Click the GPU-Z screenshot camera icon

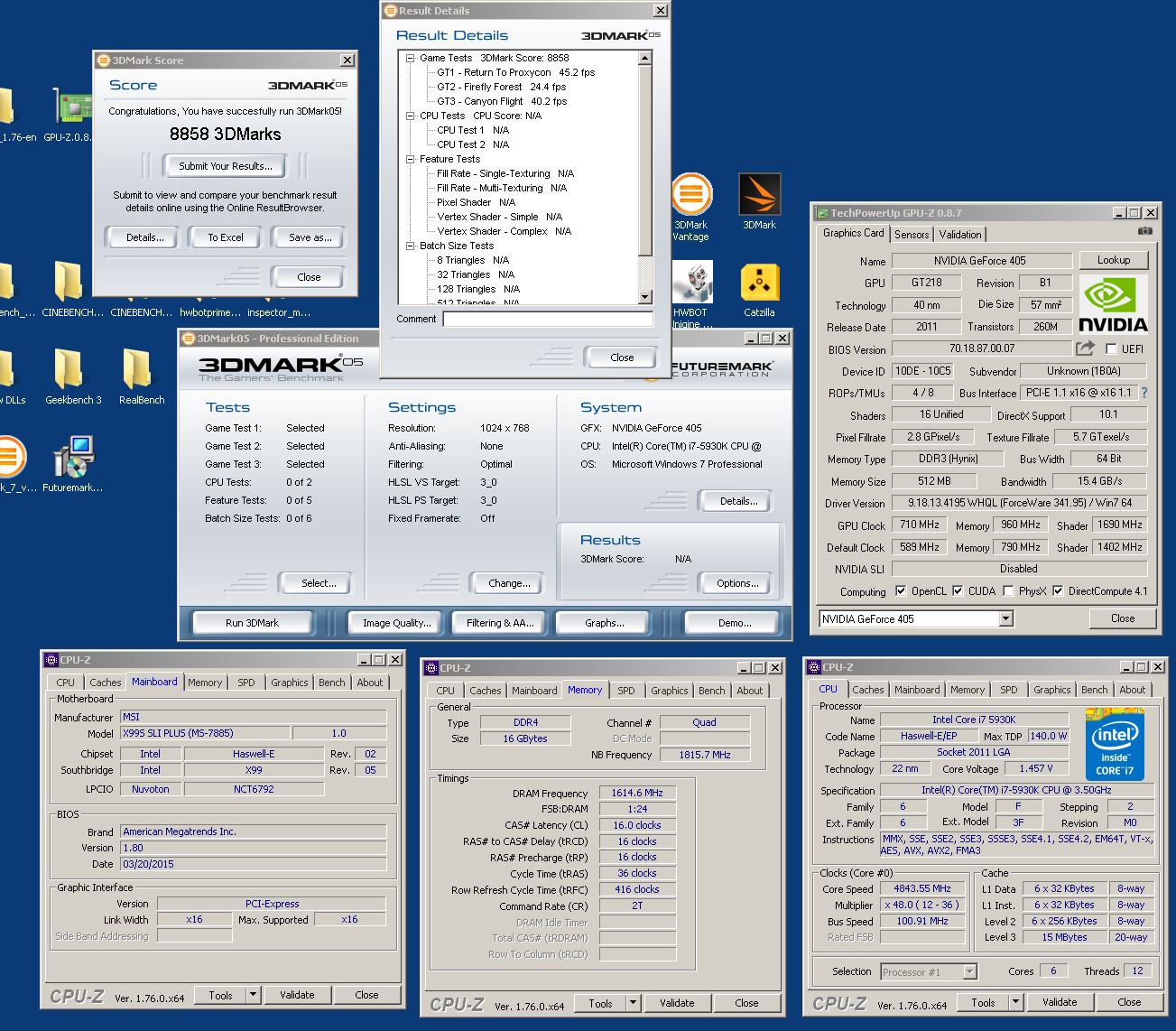(x=1144, y=232)
